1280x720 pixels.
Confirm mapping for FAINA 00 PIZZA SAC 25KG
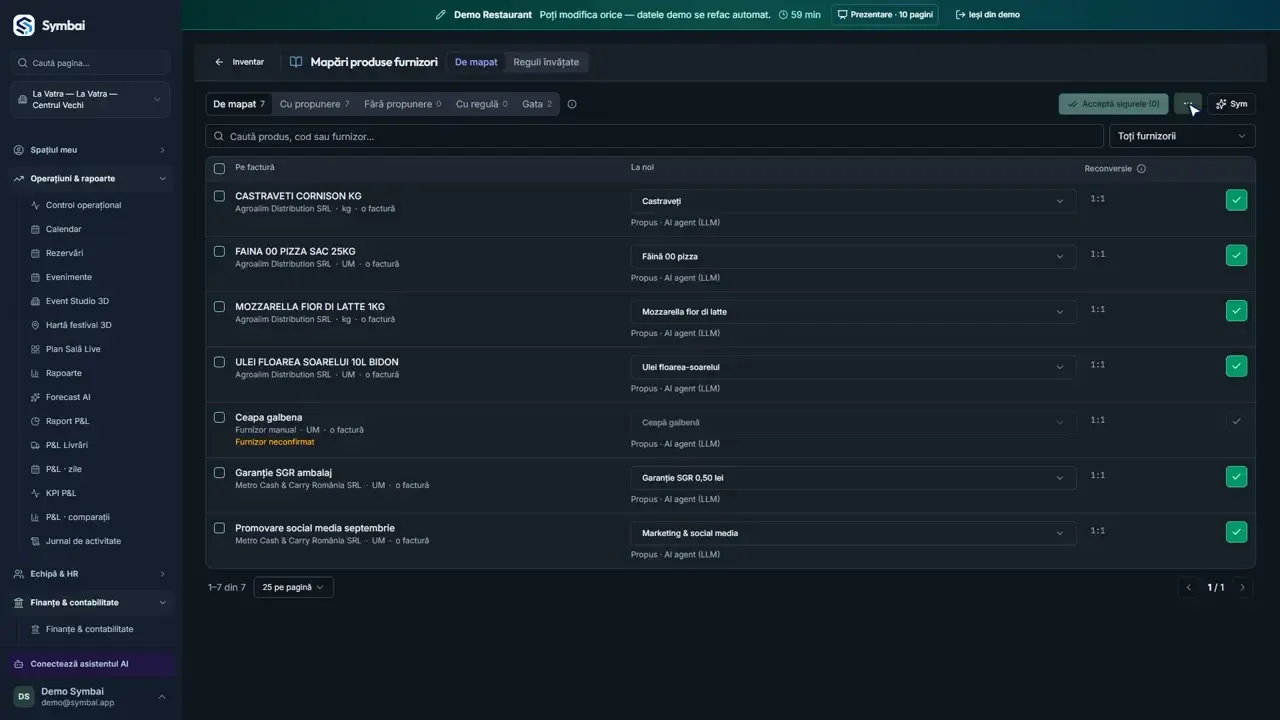1237,255
